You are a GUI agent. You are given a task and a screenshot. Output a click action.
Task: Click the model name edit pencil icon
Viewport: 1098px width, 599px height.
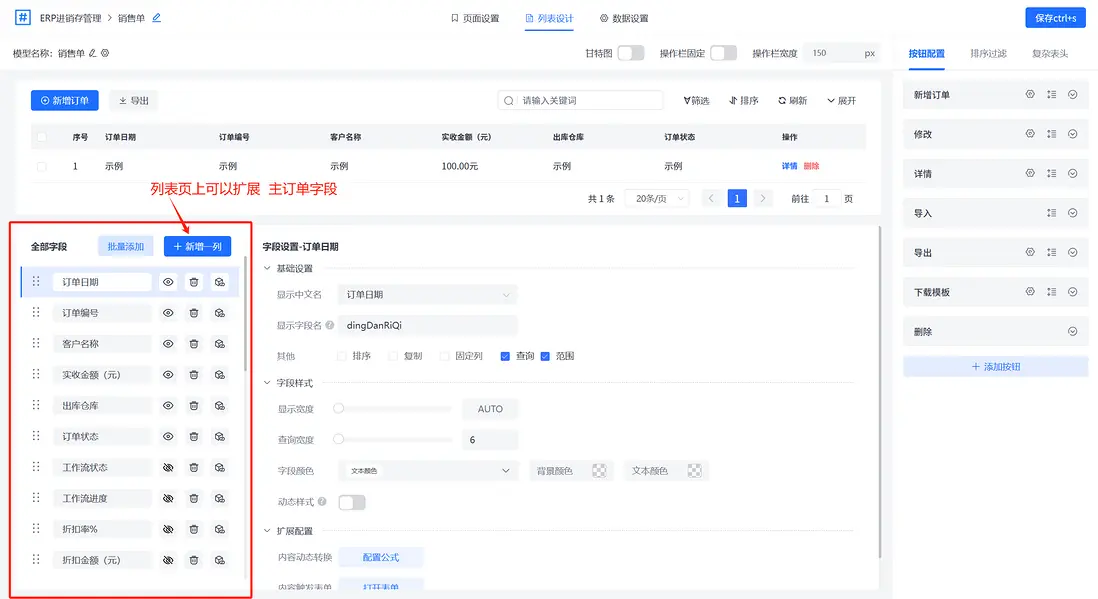[92, 53]
